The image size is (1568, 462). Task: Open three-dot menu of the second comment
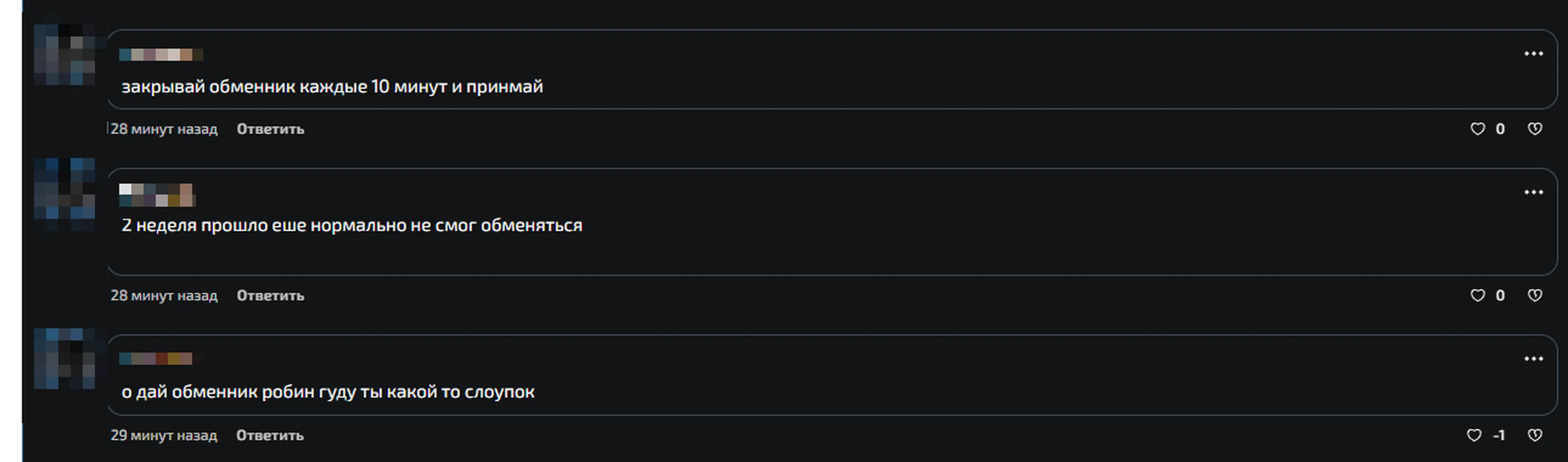(1533, 193)
